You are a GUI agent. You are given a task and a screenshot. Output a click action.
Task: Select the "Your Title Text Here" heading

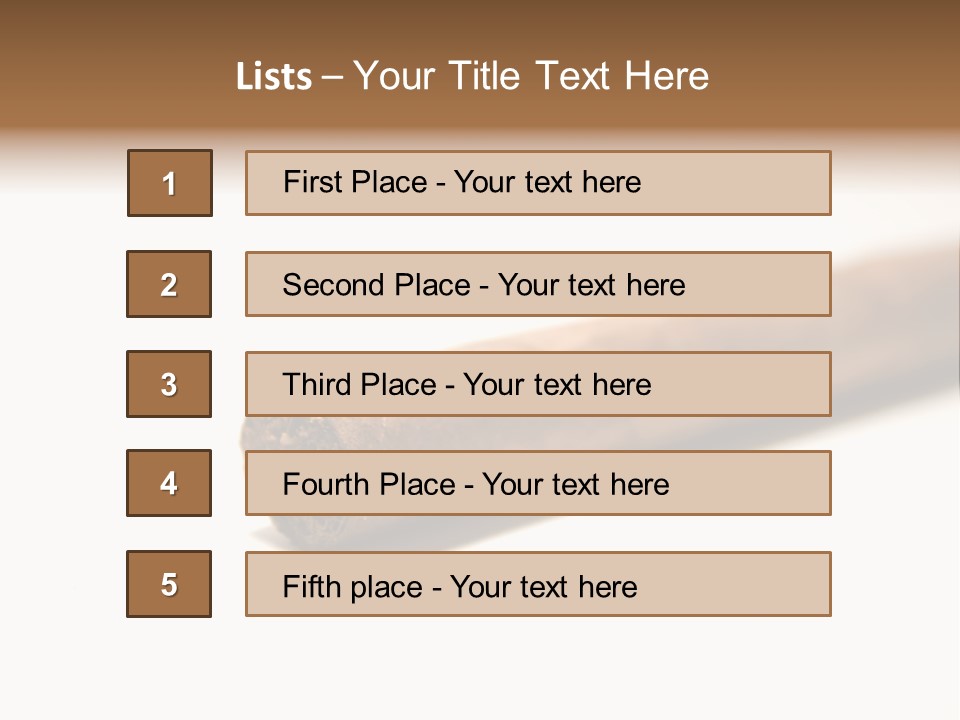coord(531,76)
